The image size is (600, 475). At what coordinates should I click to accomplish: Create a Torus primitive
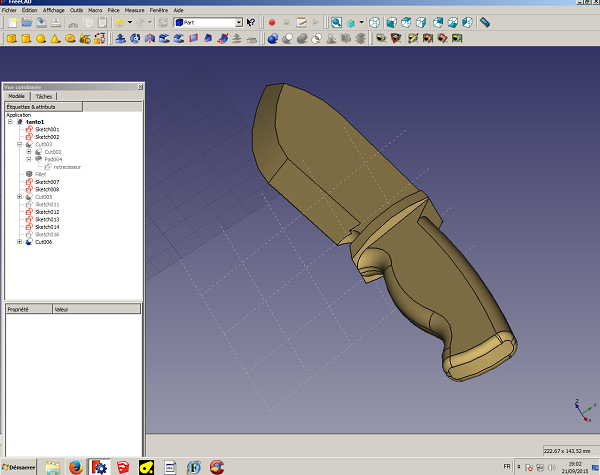click(70, 38)
